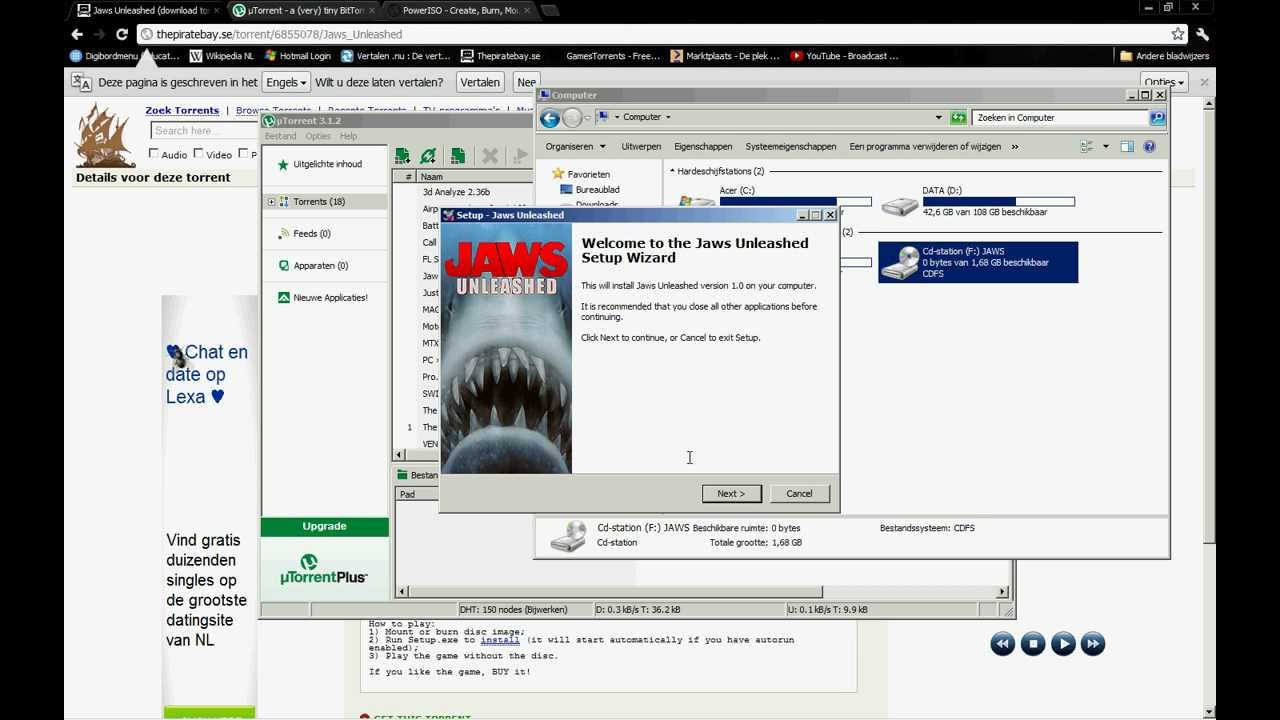Click the Remove torrent X icon in uTorrent
Screen dimensions: 1280x720
tap(490, 156)
